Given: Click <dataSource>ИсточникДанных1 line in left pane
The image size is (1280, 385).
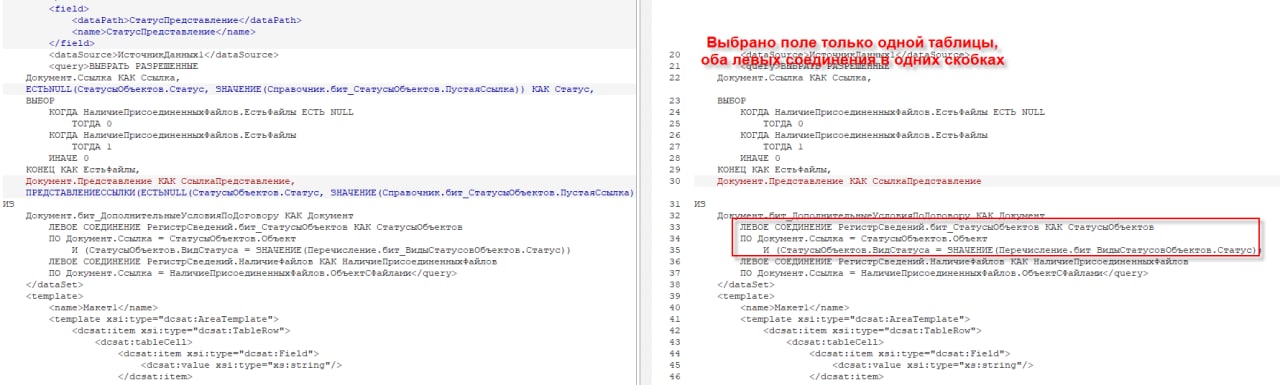Looking at the screenshot, I should pos(163,55).
